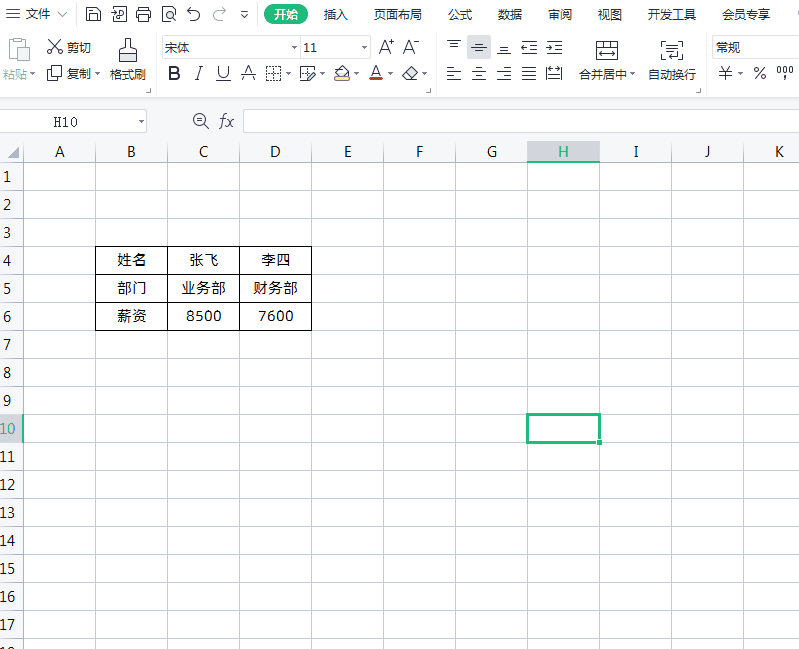
Task: Open the 会员专享 tab
Action: pos(746,14)
